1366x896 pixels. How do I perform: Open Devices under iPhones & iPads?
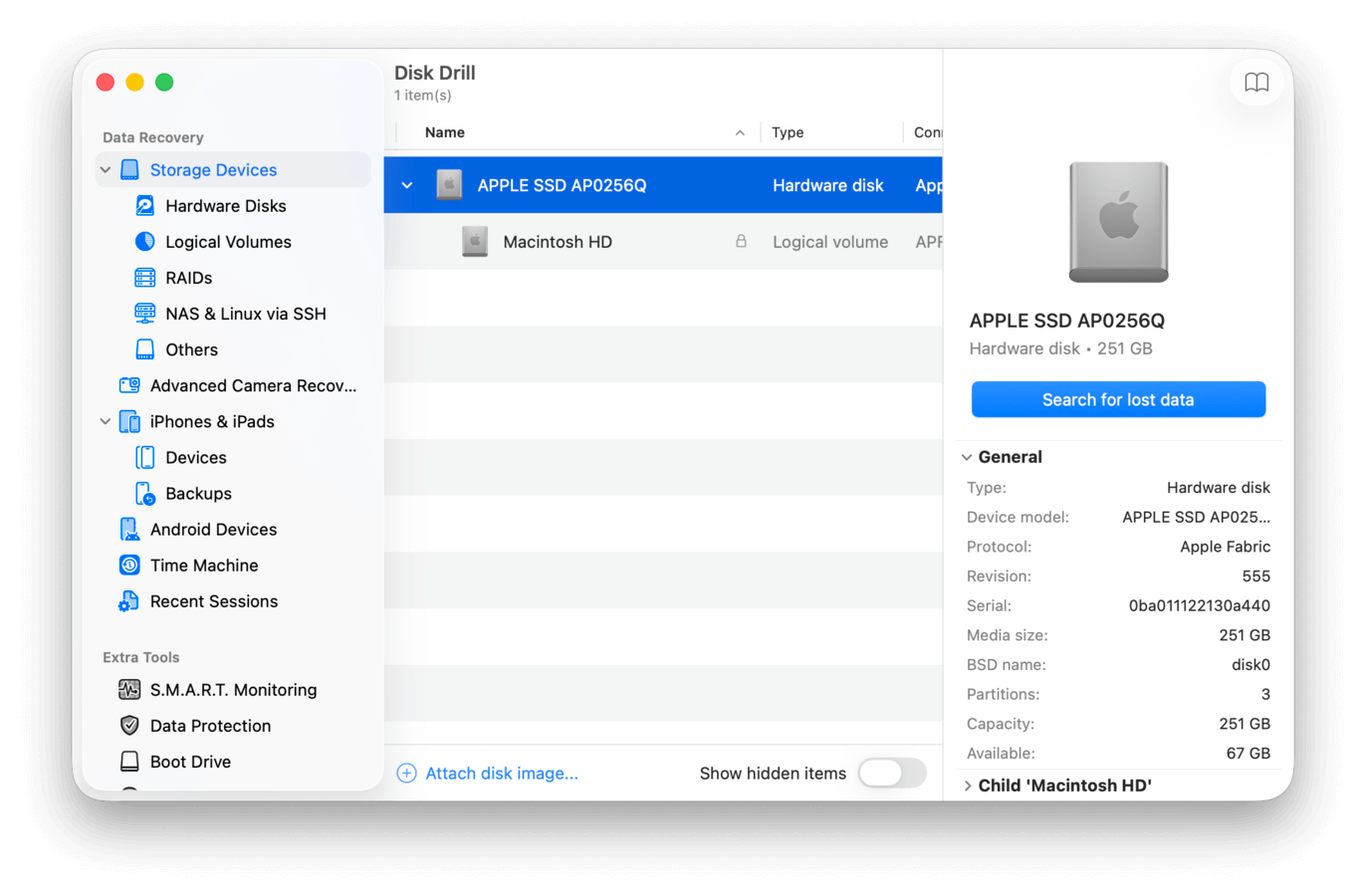(196, 458)
